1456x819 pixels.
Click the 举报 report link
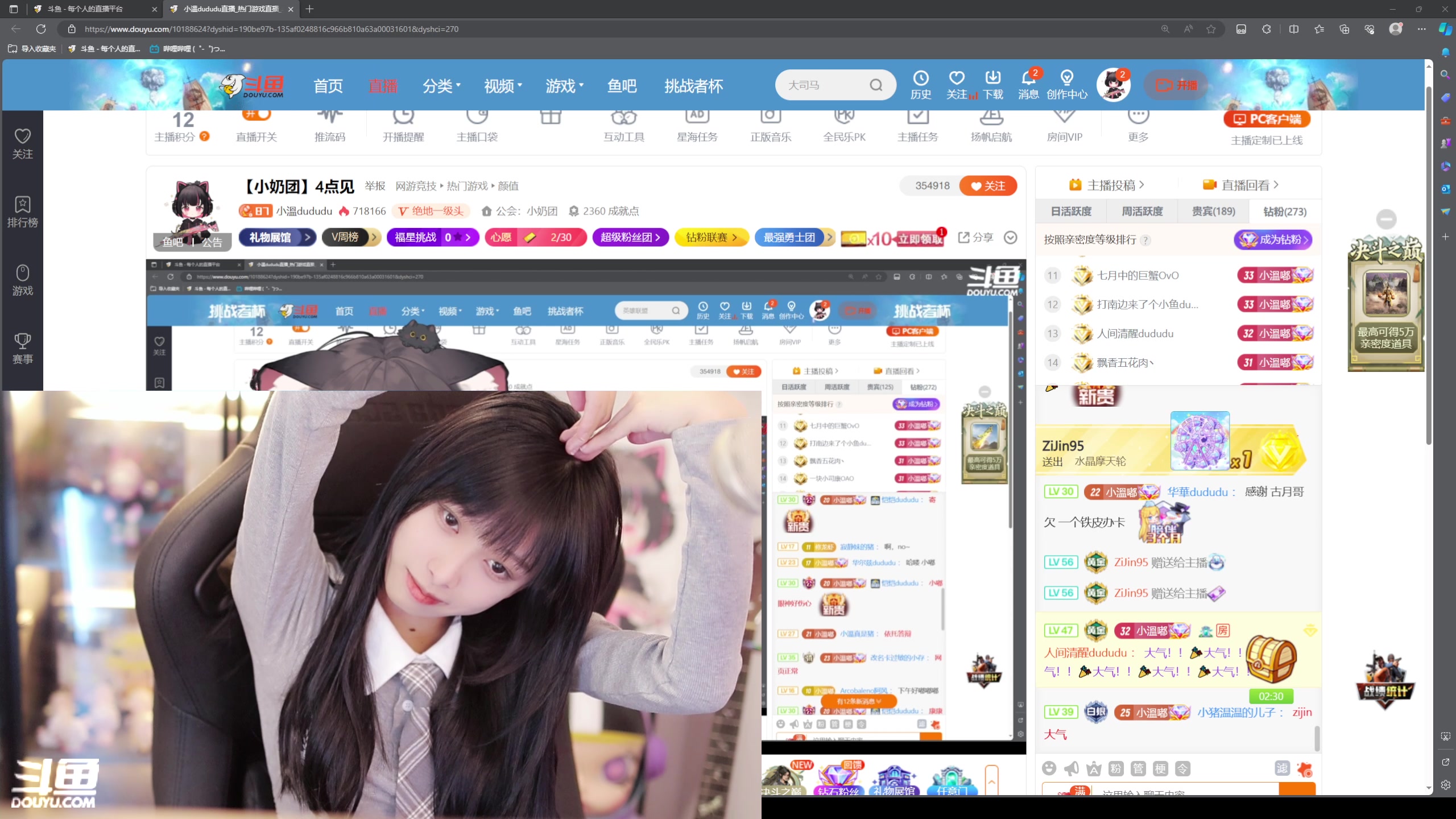pos(375,185)
